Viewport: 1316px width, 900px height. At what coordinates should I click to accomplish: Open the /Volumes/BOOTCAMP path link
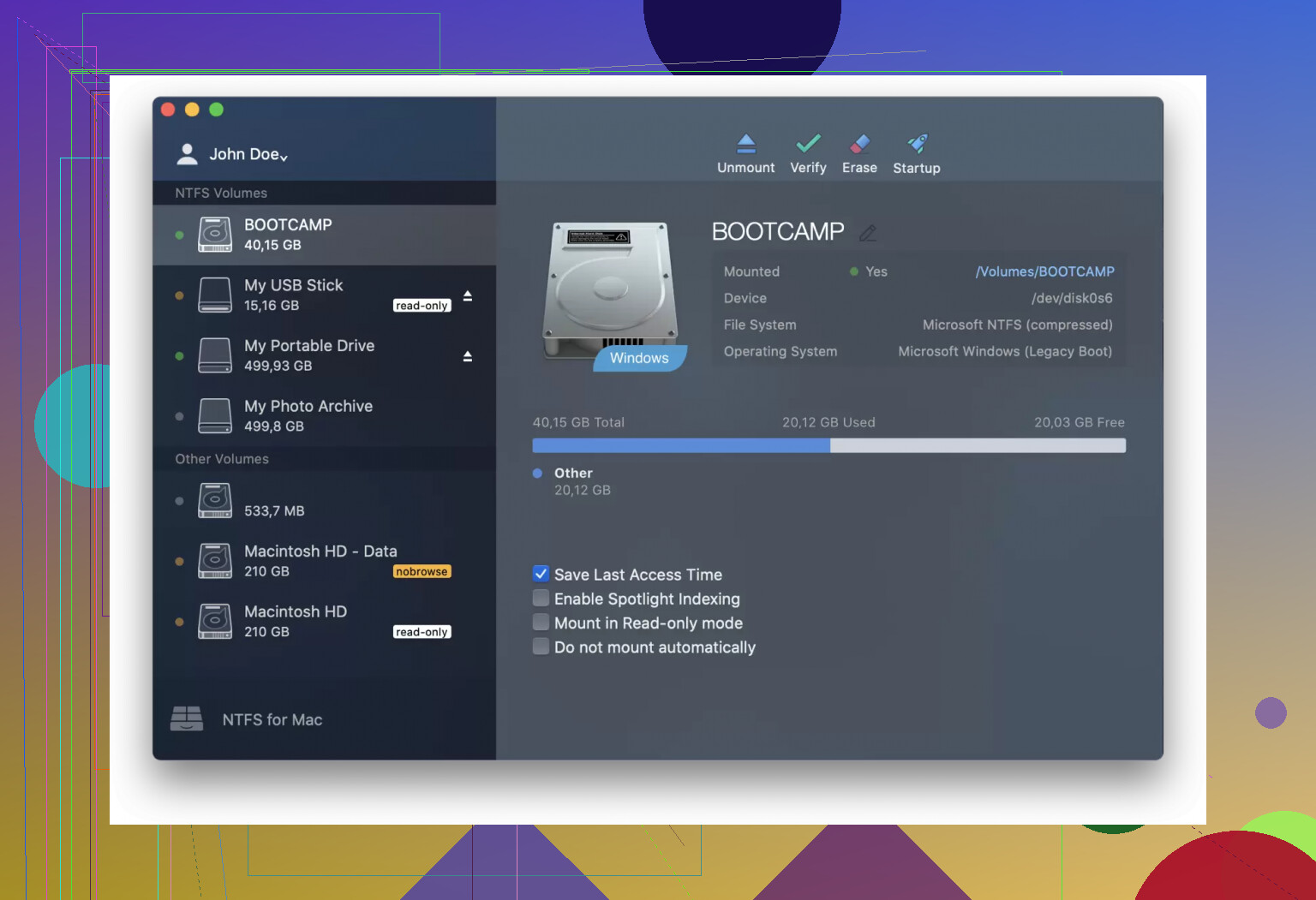point(1044,271)
